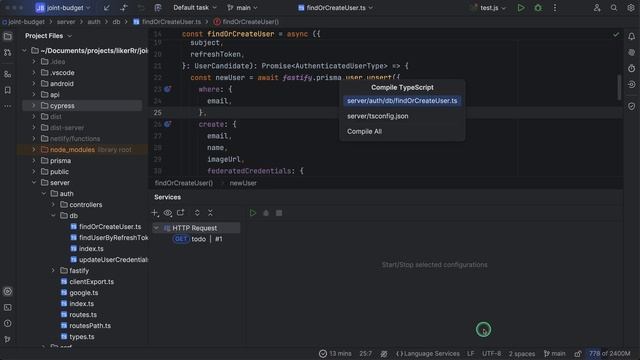Image resolution: width=640 pixels, height=360 pixels.
Task: Click the 778 of 2400M memory indicator
Action: coord(609,353)
